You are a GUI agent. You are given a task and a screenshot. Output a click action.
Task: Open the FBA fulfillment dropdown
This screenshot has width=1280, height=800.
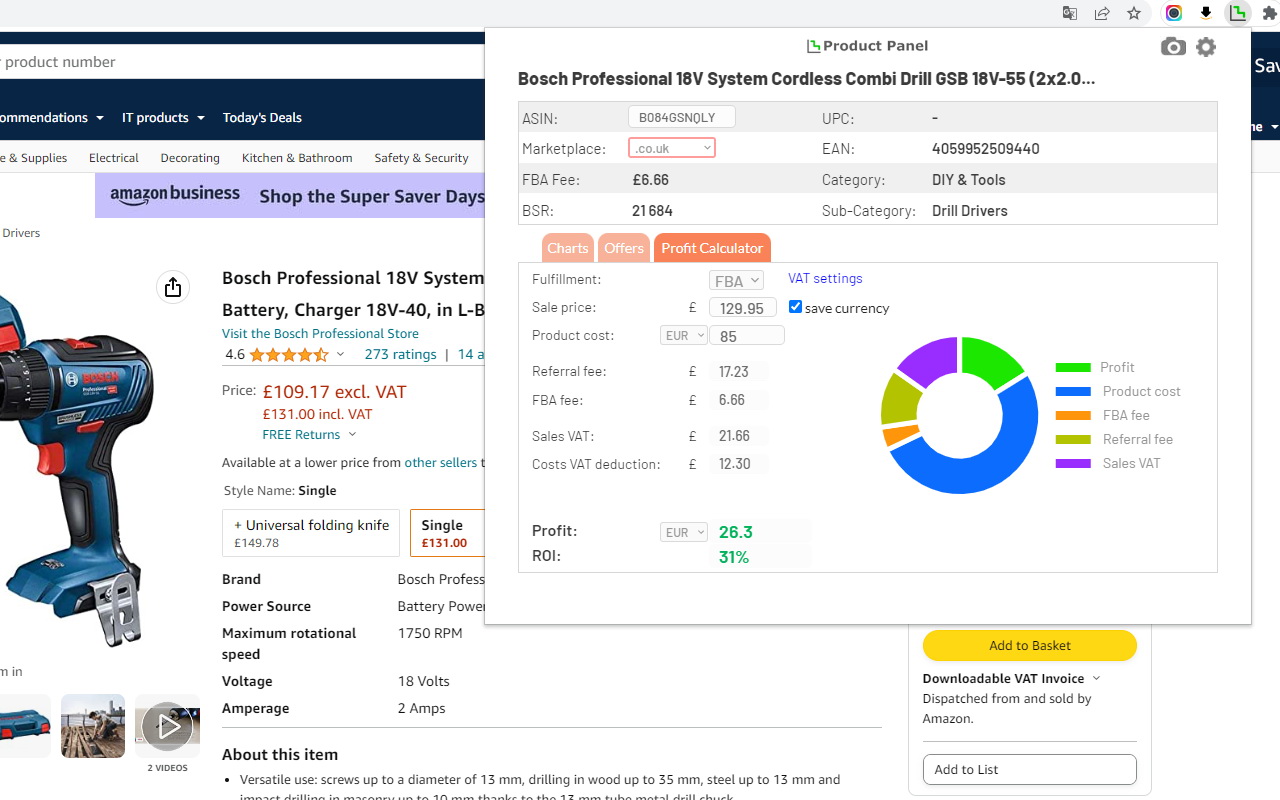736,280
